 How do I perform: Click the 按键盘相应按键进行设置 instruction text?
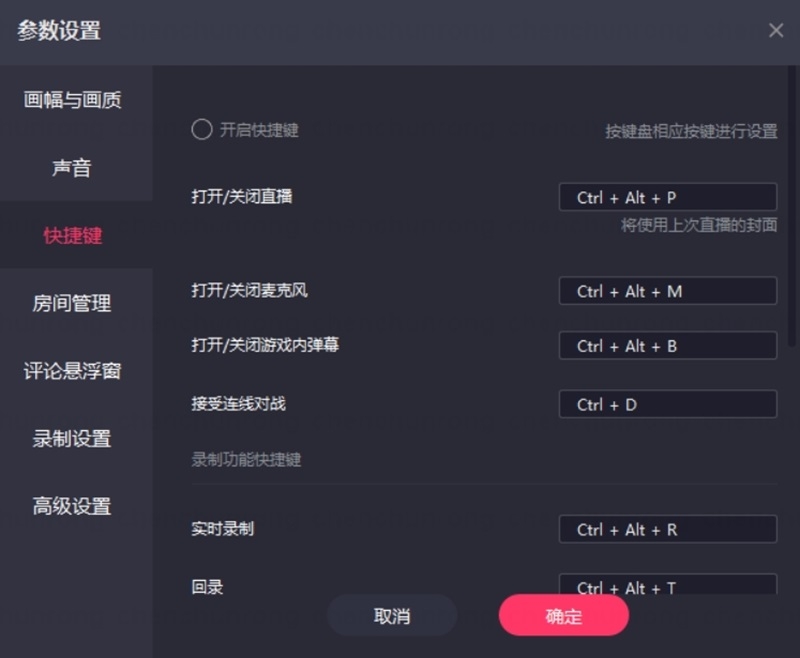[x=690, y=131]
